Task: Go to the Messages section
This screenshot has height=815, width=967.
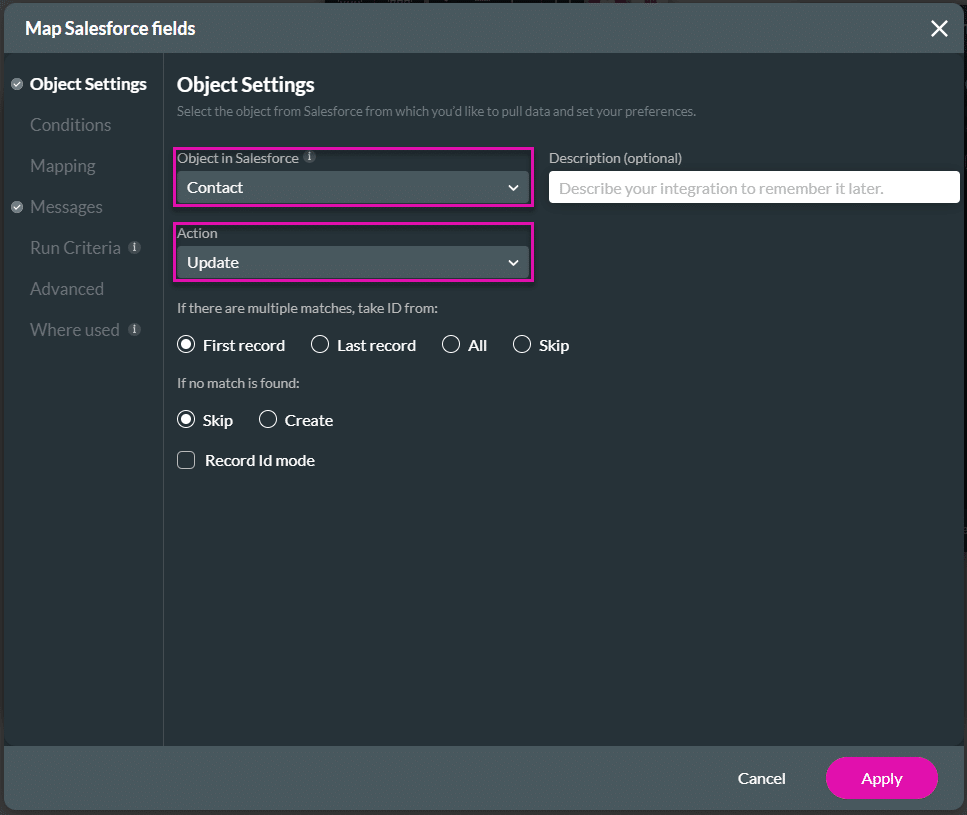Action: point(66,207)
